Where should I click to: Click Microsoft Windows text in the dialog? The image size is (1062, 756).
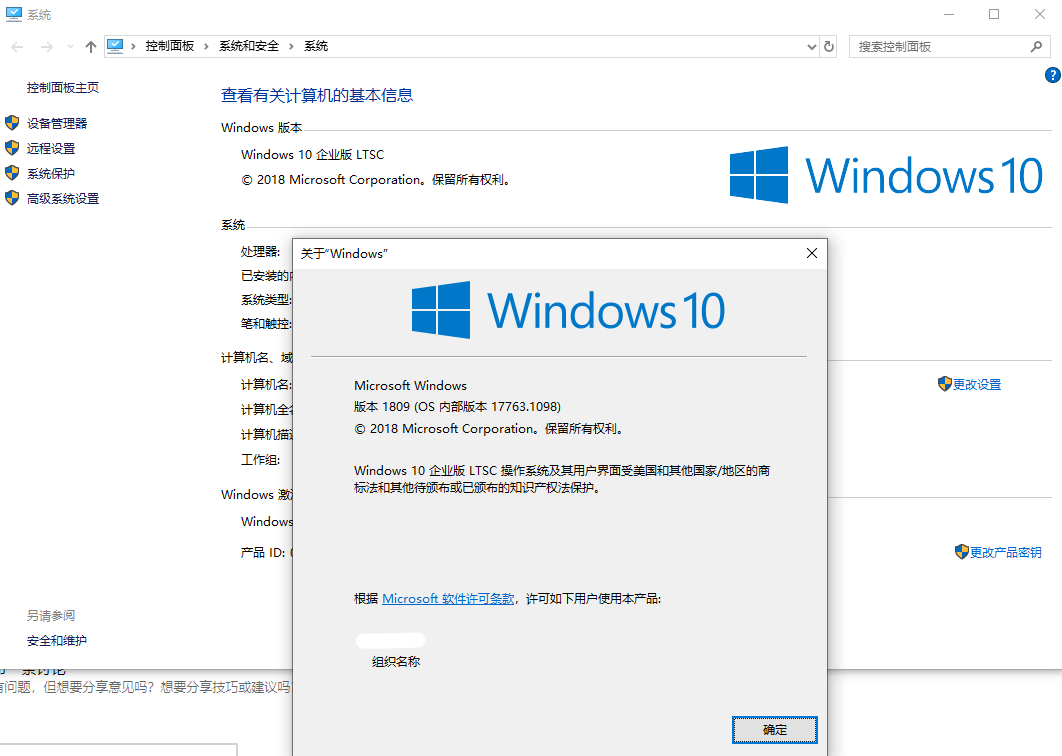[410, 385]
